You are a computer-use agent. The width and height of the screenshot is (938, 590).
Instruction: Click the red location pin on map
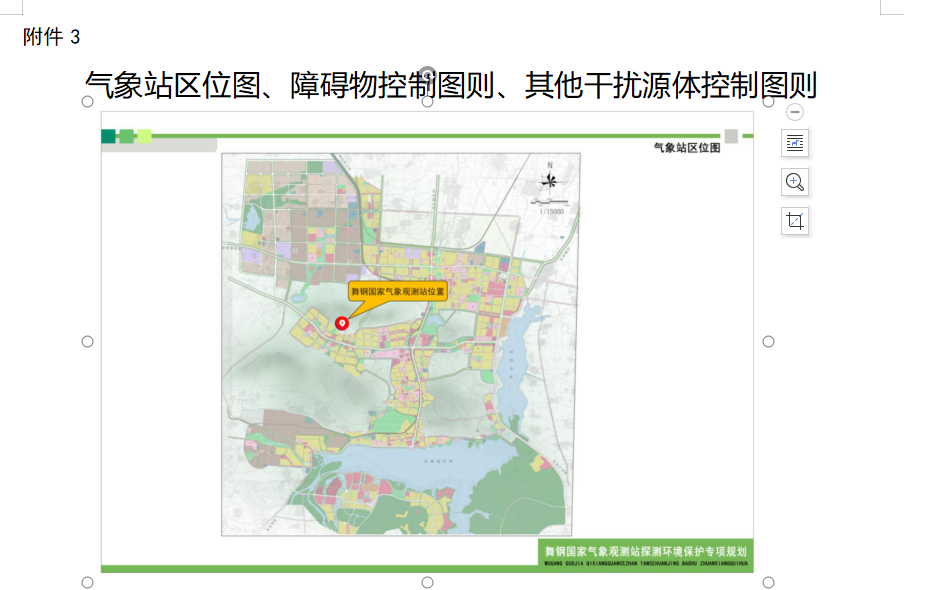coord(342,323)
